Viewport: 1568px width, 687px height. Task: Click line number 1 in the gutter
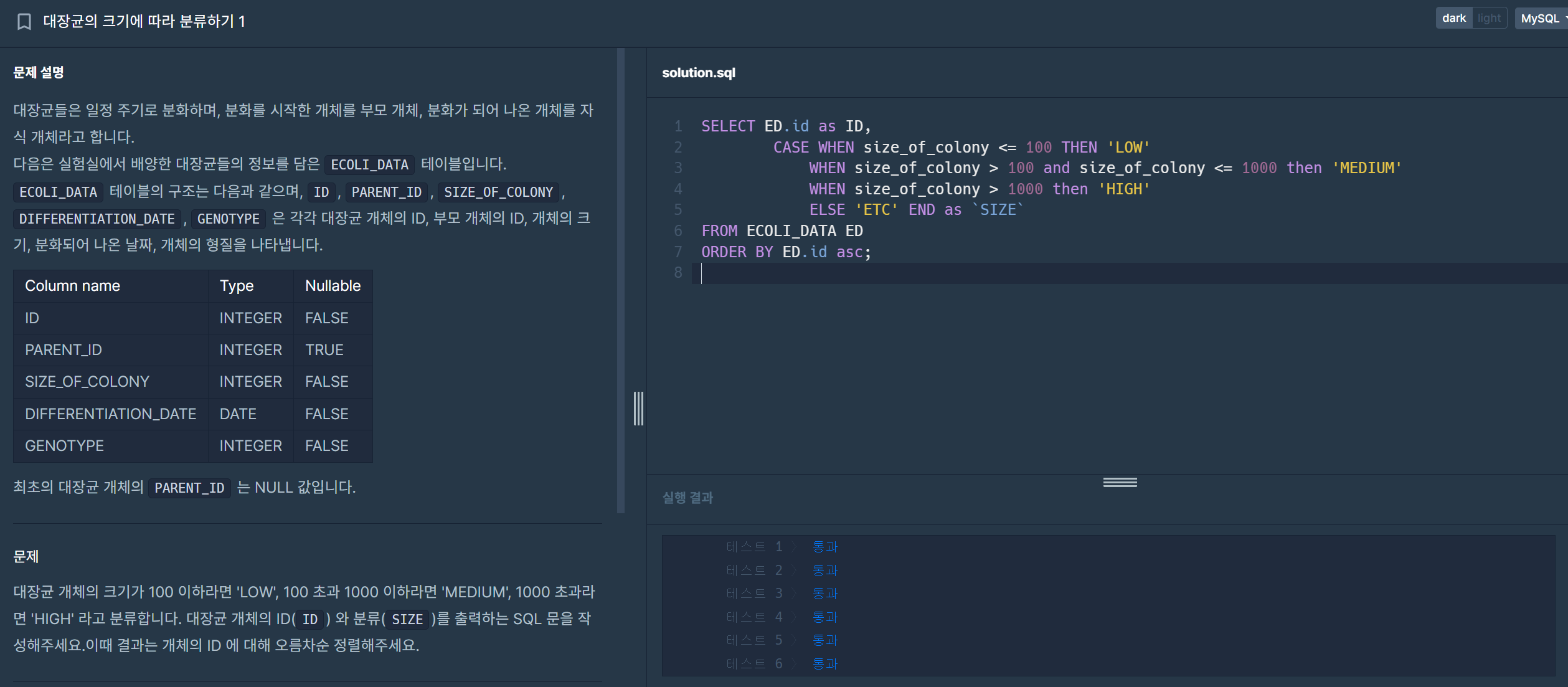pyautogui.click(x=678, y=126)
